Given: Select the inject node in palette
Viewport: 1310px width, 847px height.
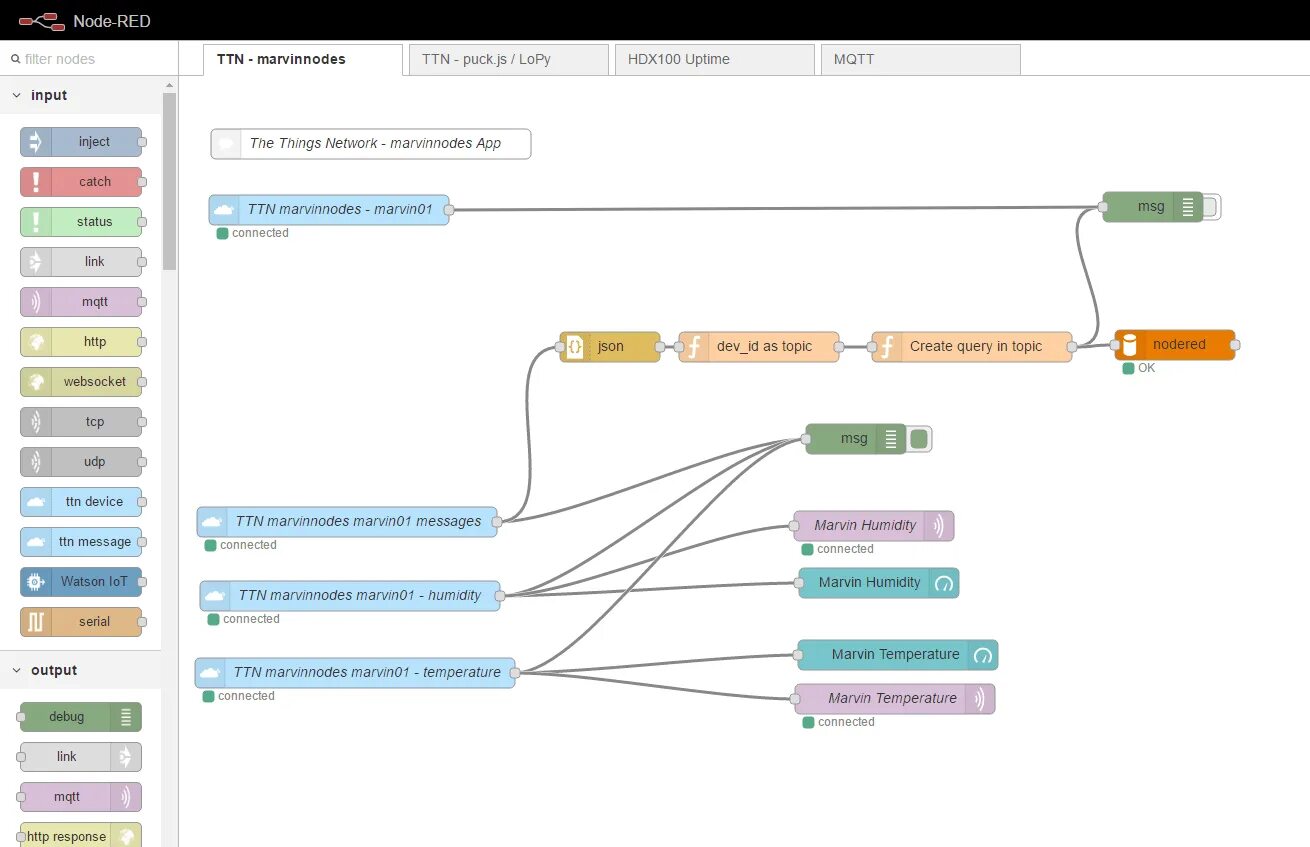Looking at the screenshot, I should [81, 142].
